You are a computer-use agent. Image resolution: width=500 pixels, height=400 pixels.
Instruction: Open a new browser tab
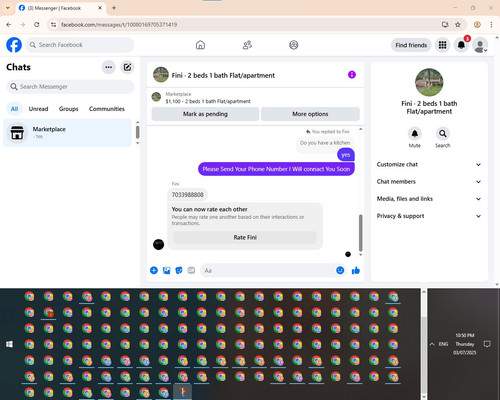(x=114, y=8)
